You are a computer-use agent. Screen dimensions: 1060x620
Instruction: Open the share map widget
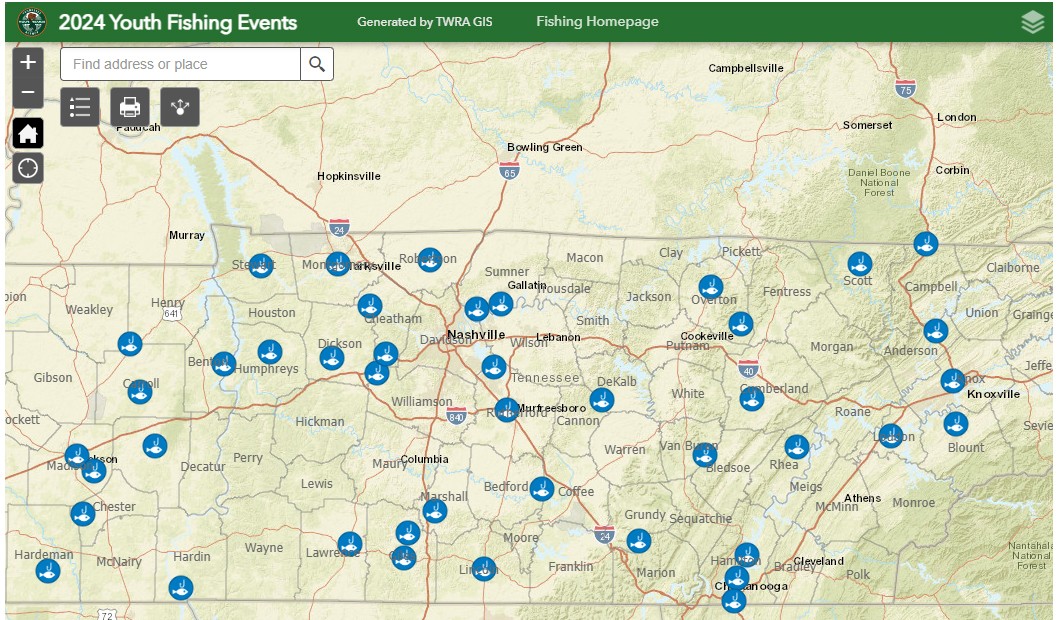pyautogui.click(x=180, y=107)
